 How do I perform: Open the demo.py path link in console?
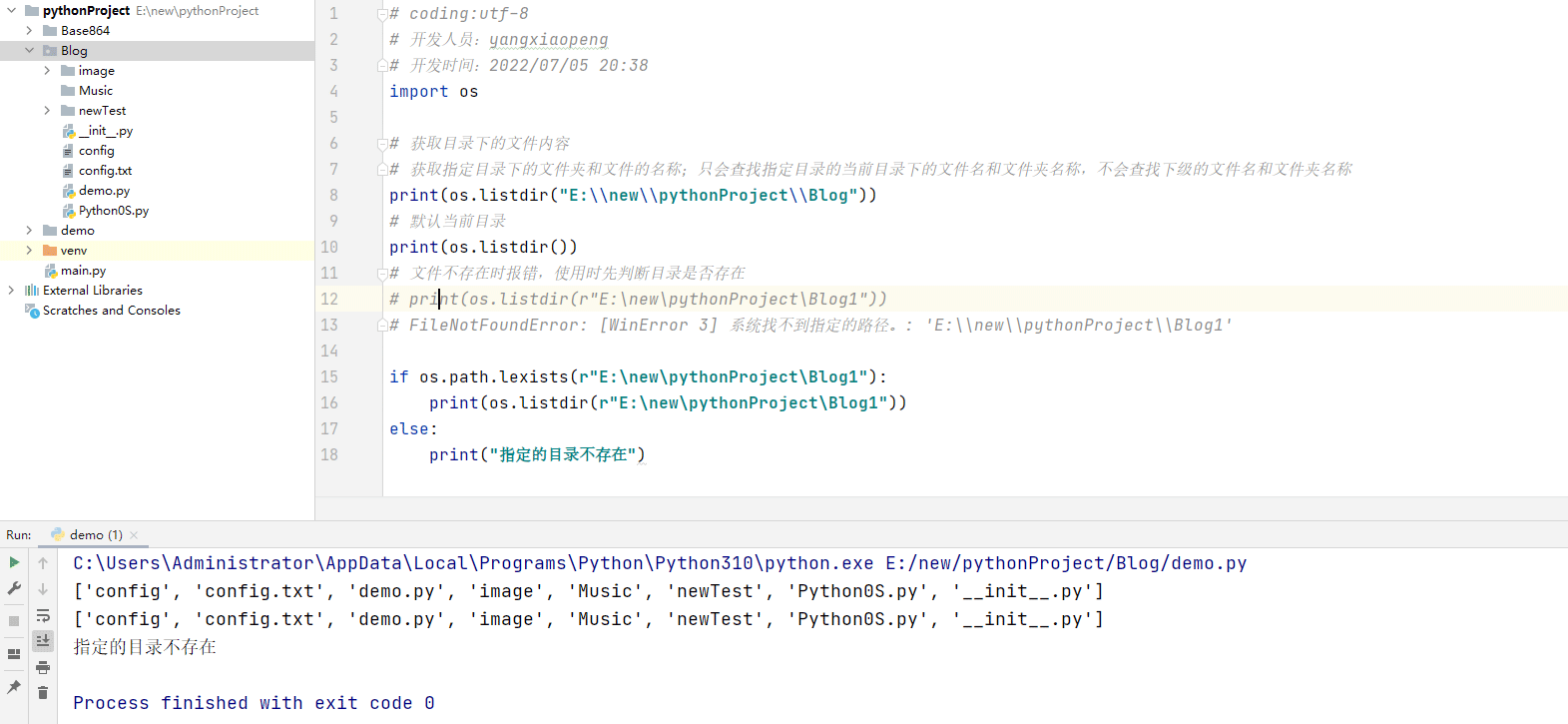point(1066,563)
